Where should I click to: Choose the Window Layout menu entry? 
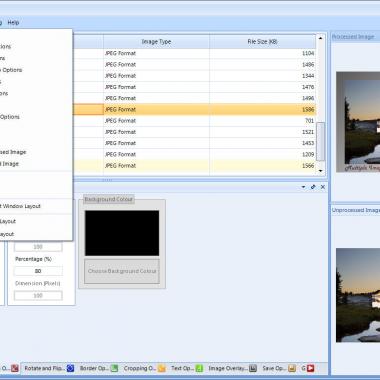(20, 206)
